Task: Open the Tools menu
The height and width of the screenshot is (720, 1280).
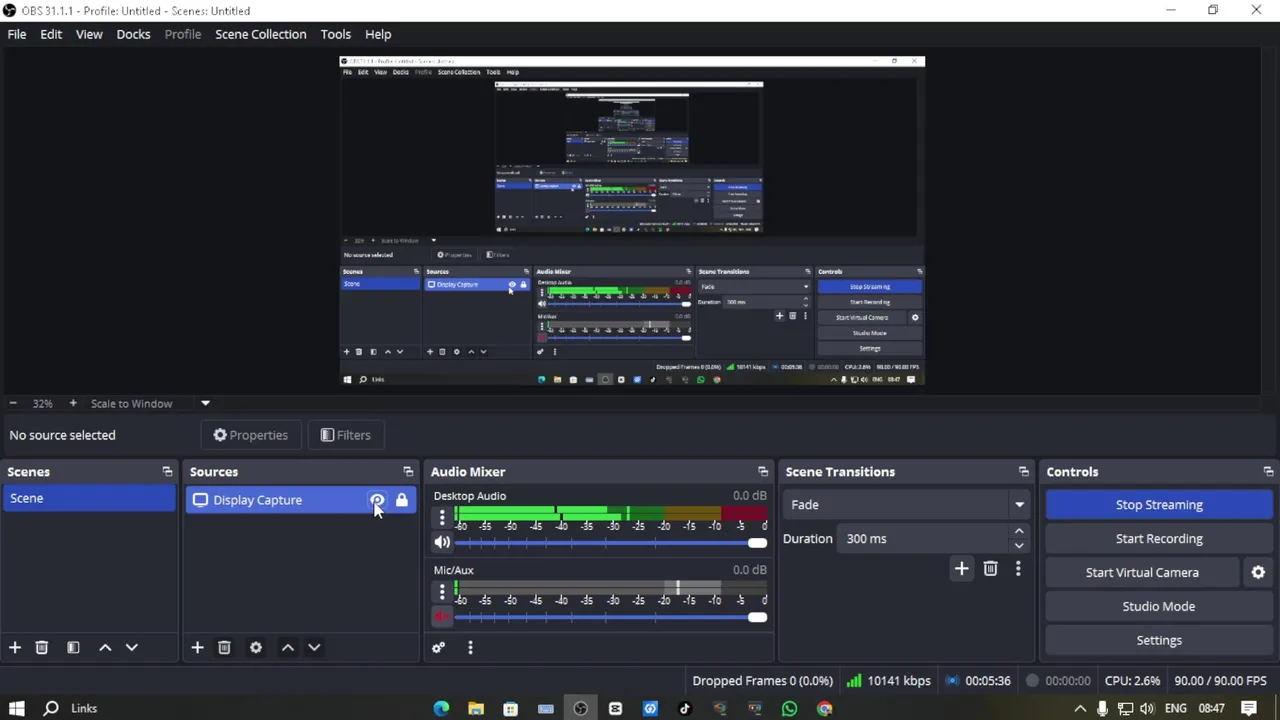Action: click(x=336, y=34)
